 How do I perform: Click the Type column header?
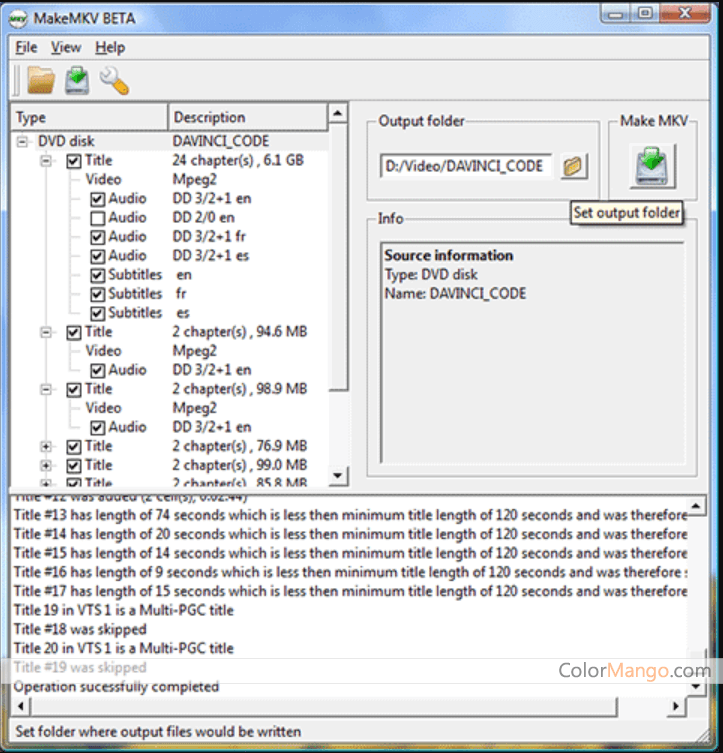click(88, 117)
